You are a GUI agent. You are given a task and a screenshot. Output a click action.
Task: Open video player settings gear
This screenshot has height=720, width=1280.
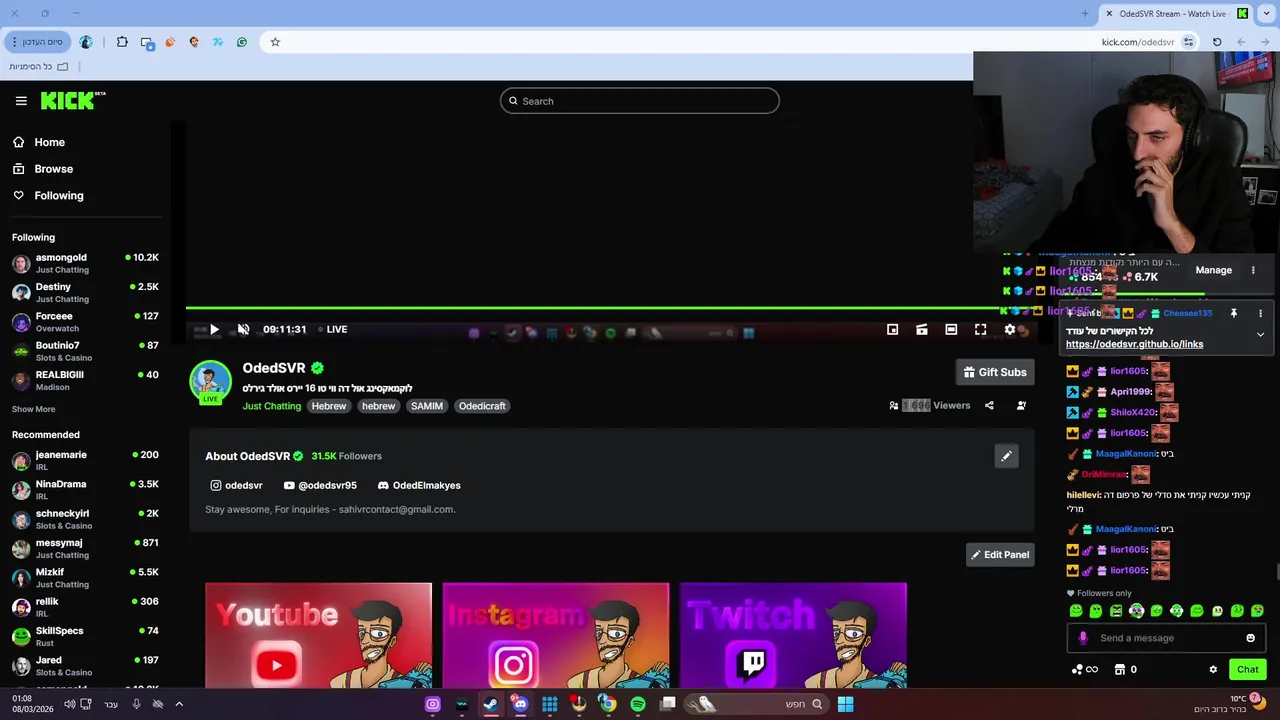[1010, 329]
